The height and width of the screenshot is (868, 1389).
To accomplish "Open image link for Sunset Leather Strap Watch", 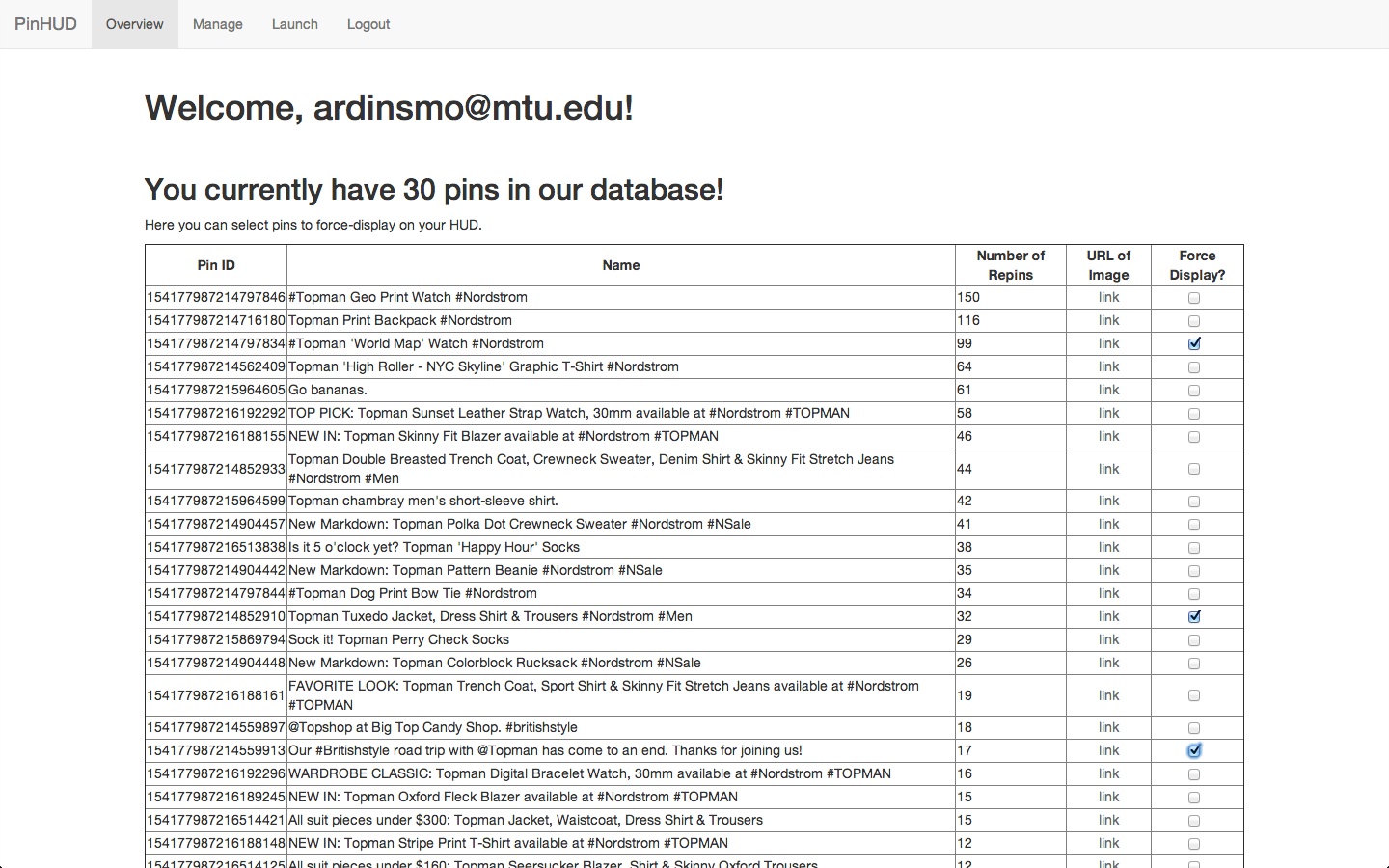I will click(1108, 413).
